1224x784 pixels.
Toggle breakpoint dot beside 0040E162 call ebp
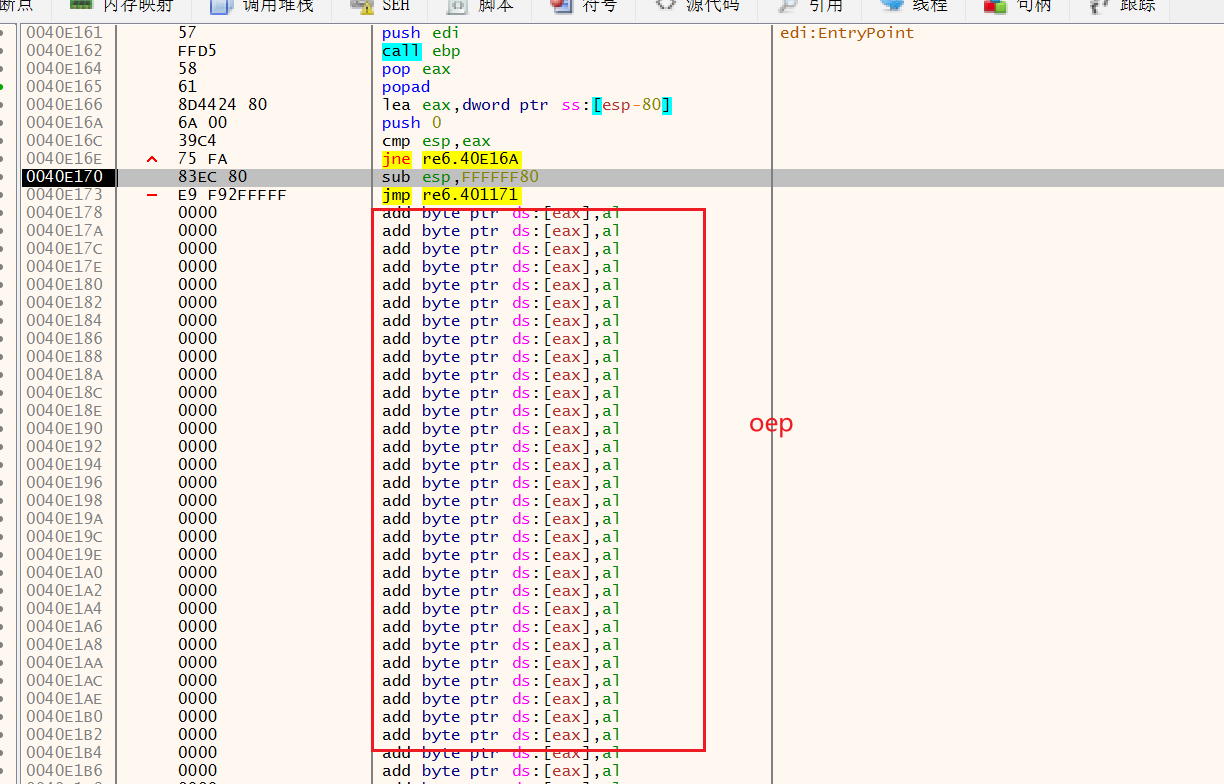pyautogui.click(x=4, y=51)
